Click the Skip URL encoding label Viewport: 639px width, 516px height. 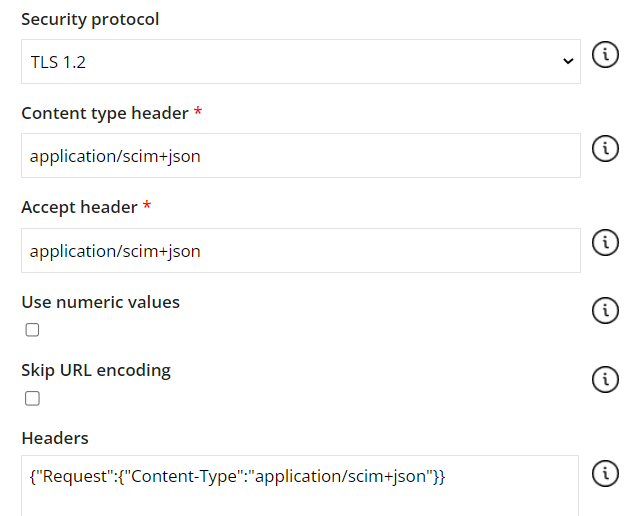pos(96,370)
